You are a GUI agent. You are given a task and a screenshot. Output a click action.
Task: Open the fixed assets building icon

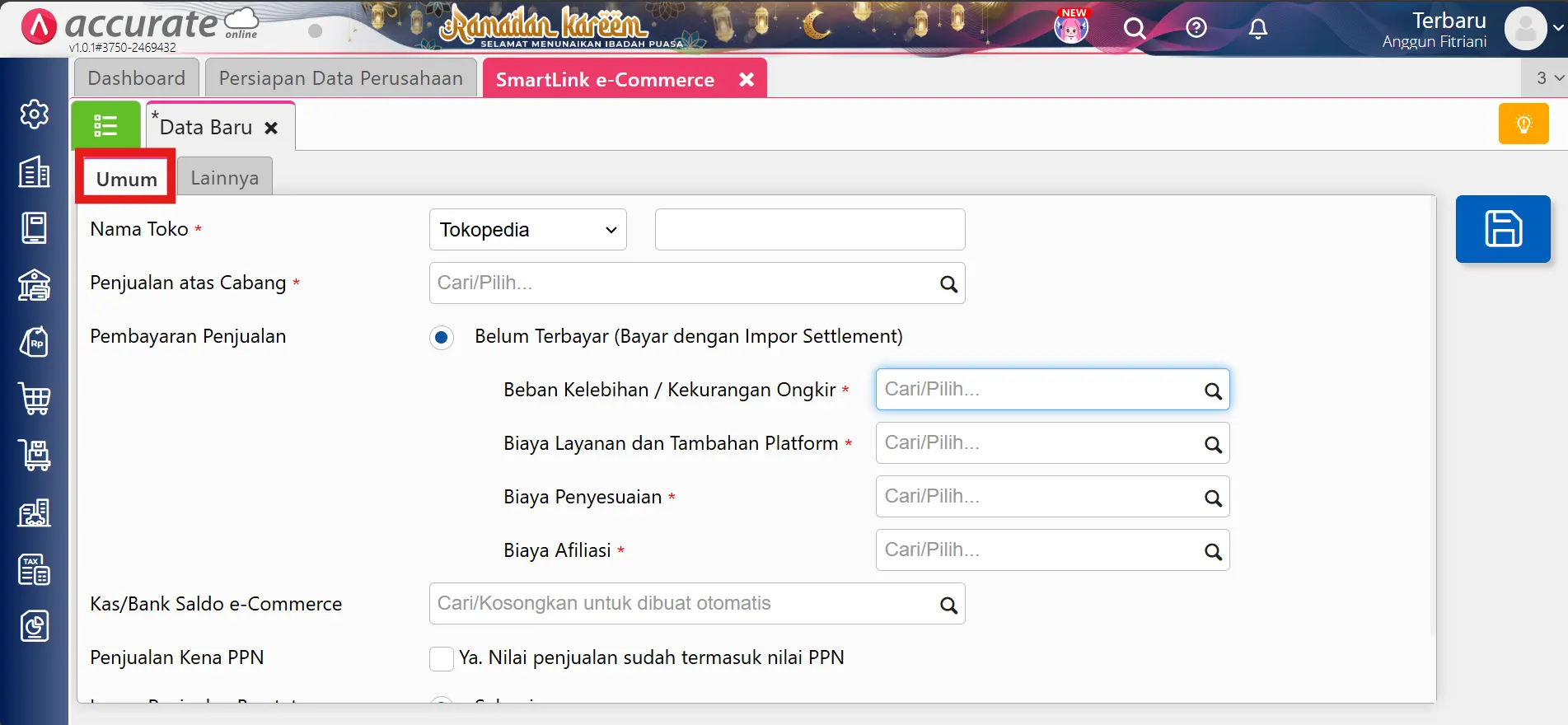pyautogui.click(x=34, y=512)
